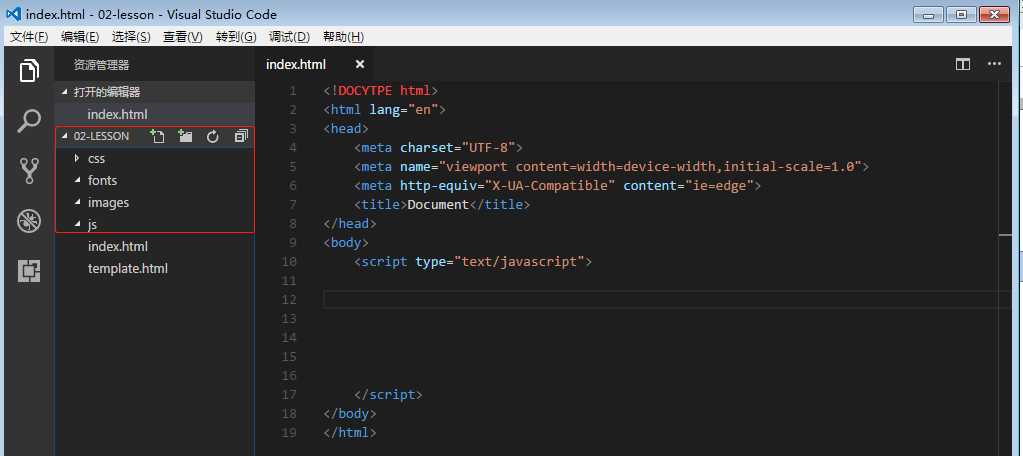Image resolution: width=1023 pixels, height=456 pixels.
Task: Select the index.html editor tab
Action: coord(316,64)
